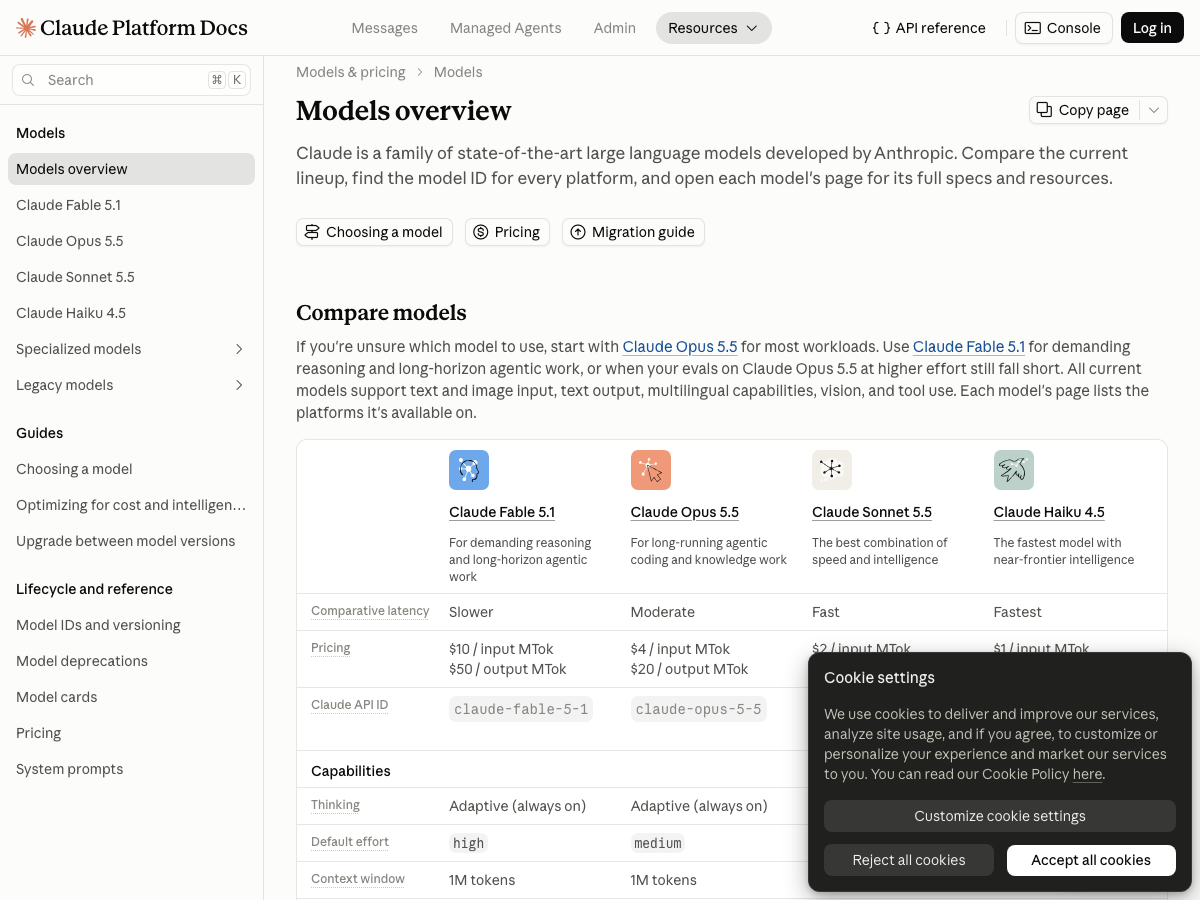Click the Copy page button
The width and height of the screenshot is (1200, 900).
coord(1084,110)
